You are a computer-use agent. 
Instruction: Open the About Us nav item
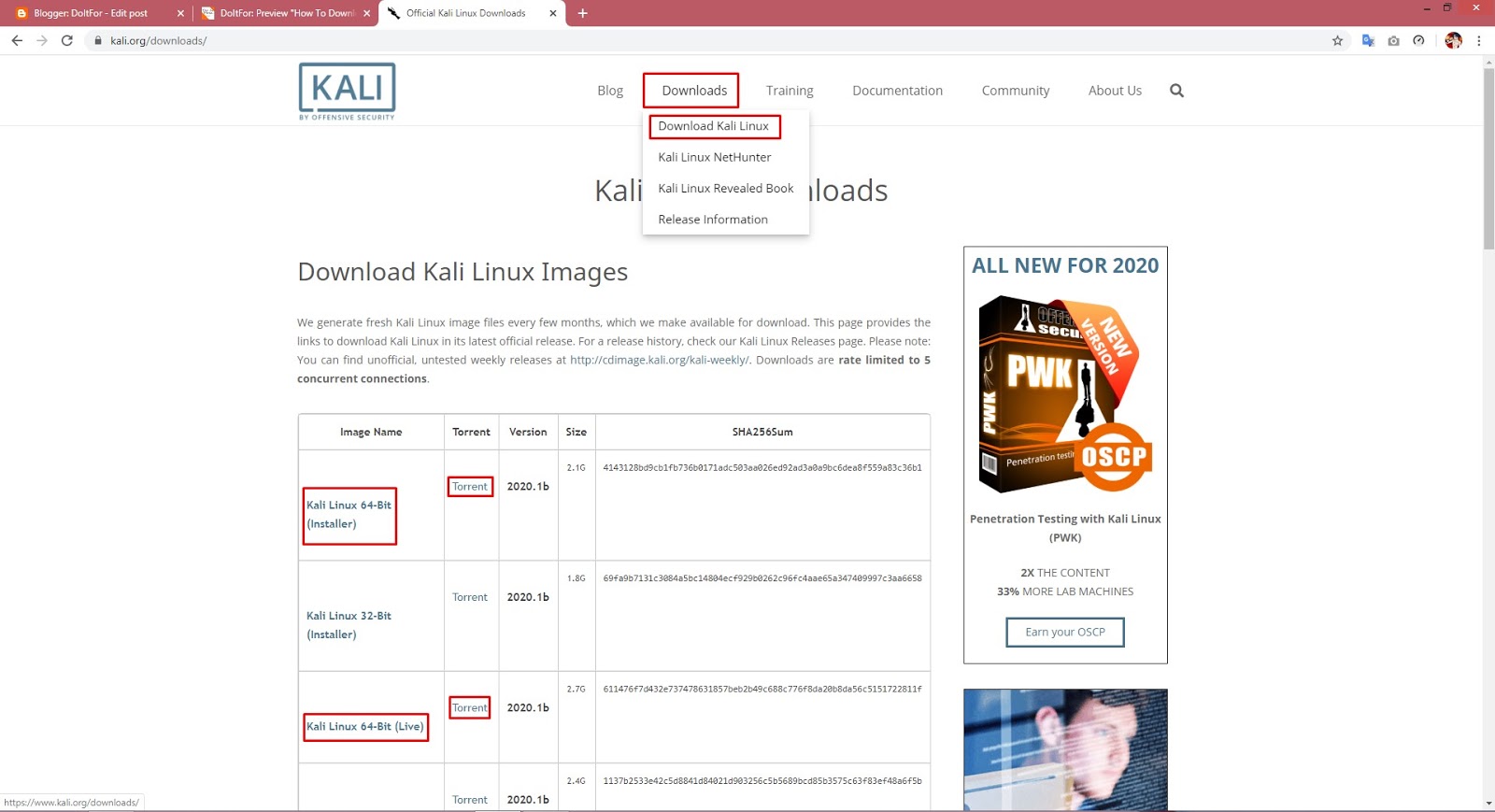pyautogui.click(x=1115, y=91)
